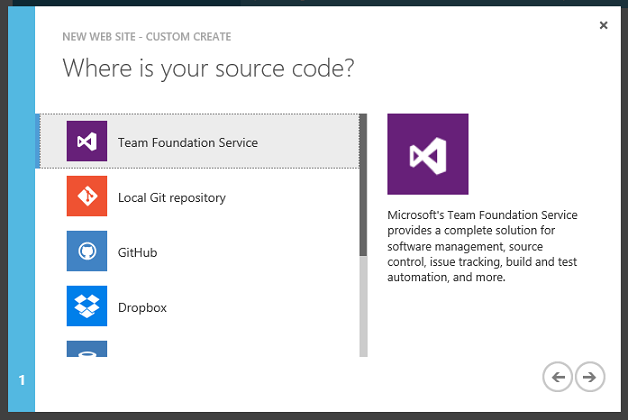Pick the GitHub text entry
The height and width of the screenshot is (420, 628).
(137, 253)
